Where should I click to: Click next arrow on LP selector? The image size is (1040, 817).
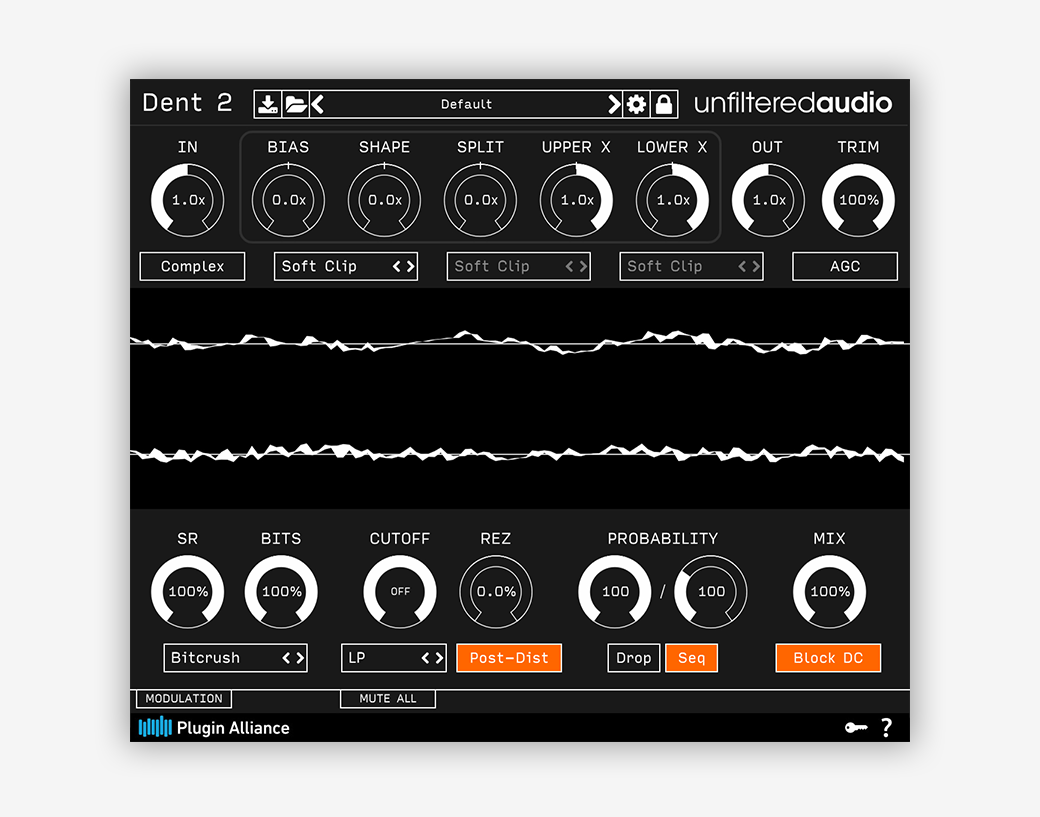tap(439, 658)
